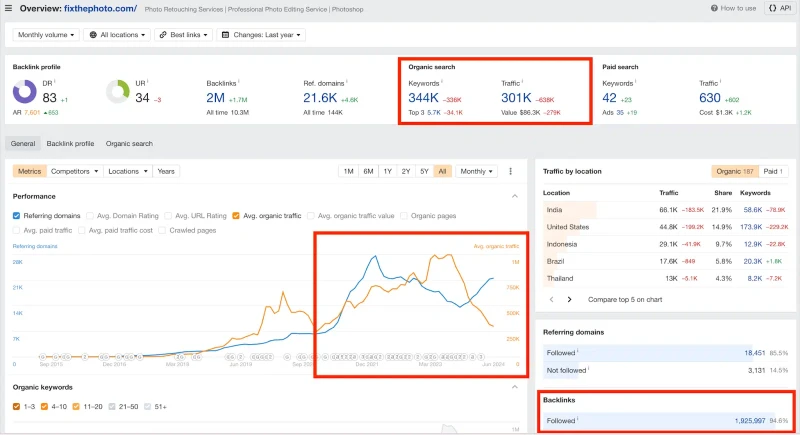The height and width of the screenshot is (435, 800).
Task: Click the DR donut chart icon
Action: (x=24, y=92)
